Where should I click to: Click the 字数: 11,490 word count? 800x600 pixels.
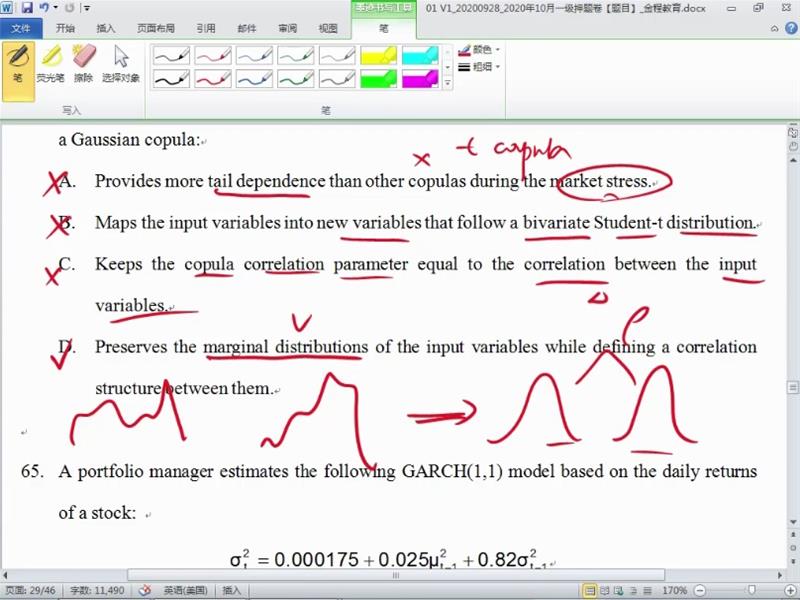pyautogui.click(x=97, y=591)
